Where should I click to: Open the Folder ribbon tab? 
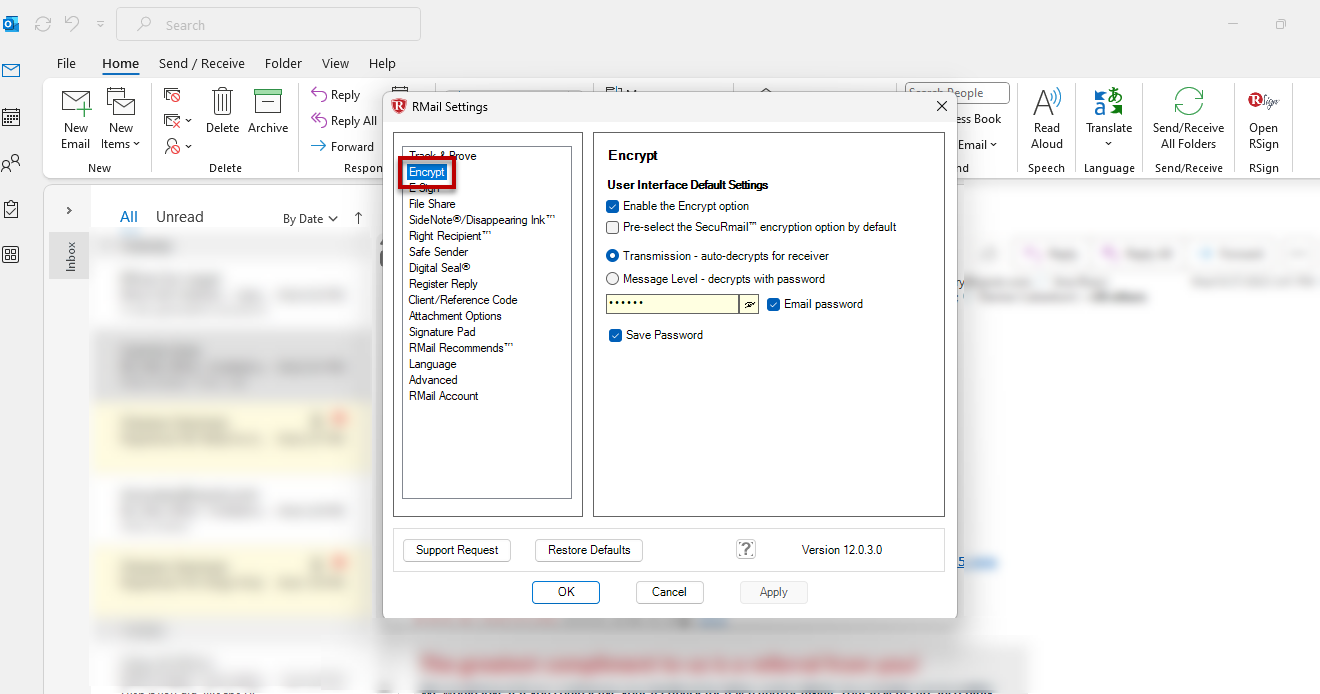pyautogui.click(x=283, y=63)
